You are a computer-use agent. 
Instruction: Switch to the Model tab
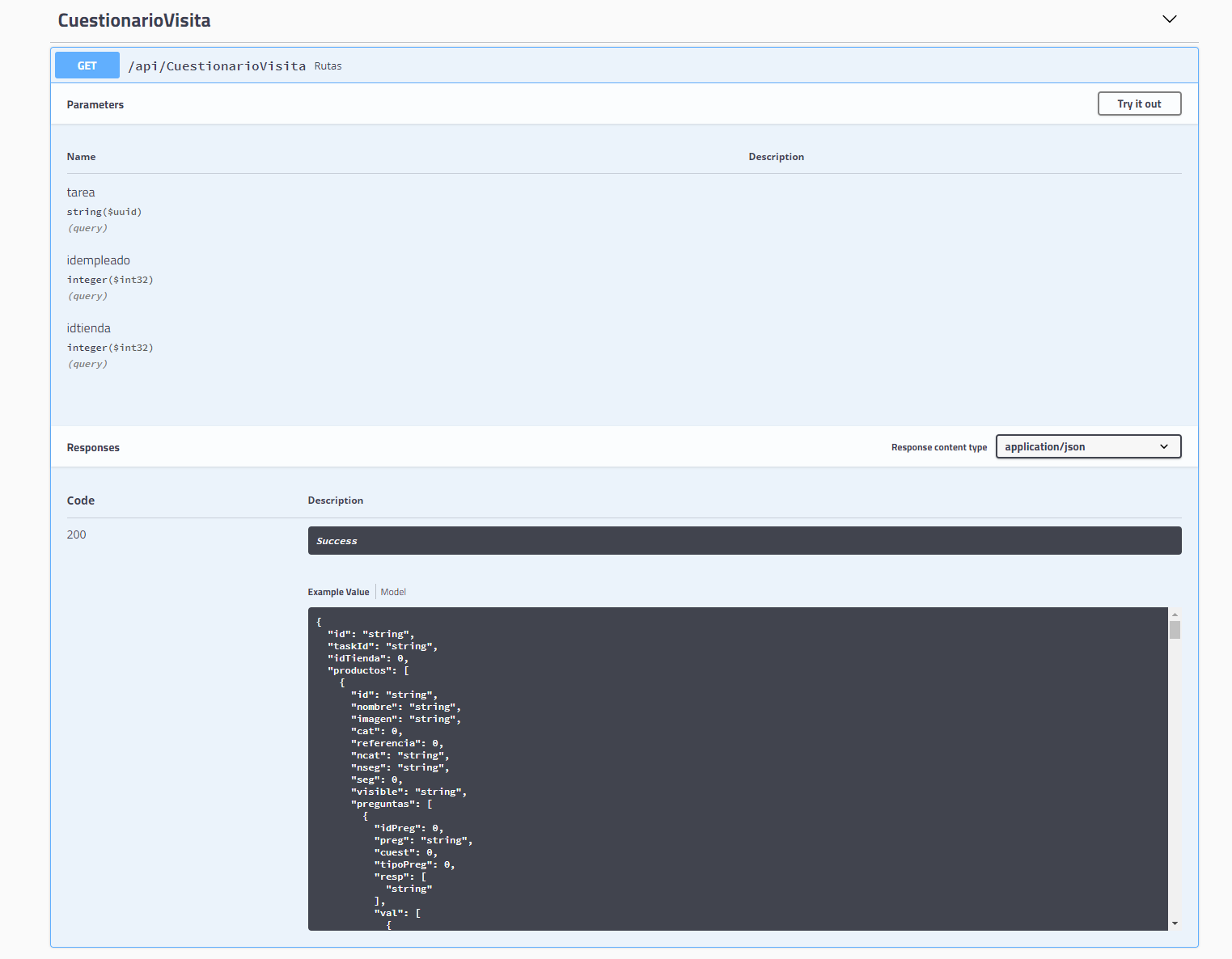393,592
